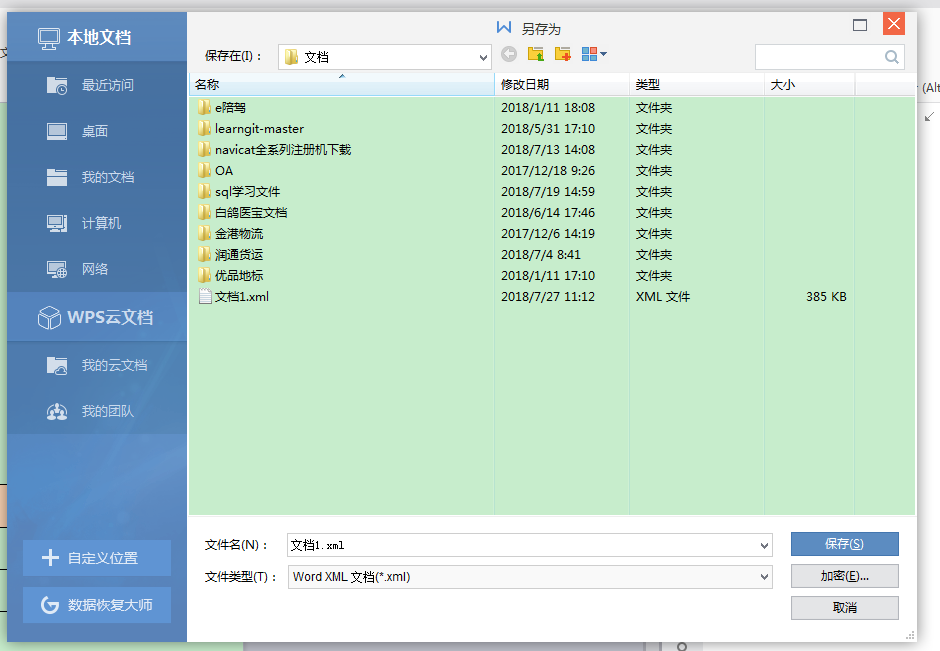Expand the 文件类型 dropdown arrow
The image size is (940, 651).
coord(764,577)
